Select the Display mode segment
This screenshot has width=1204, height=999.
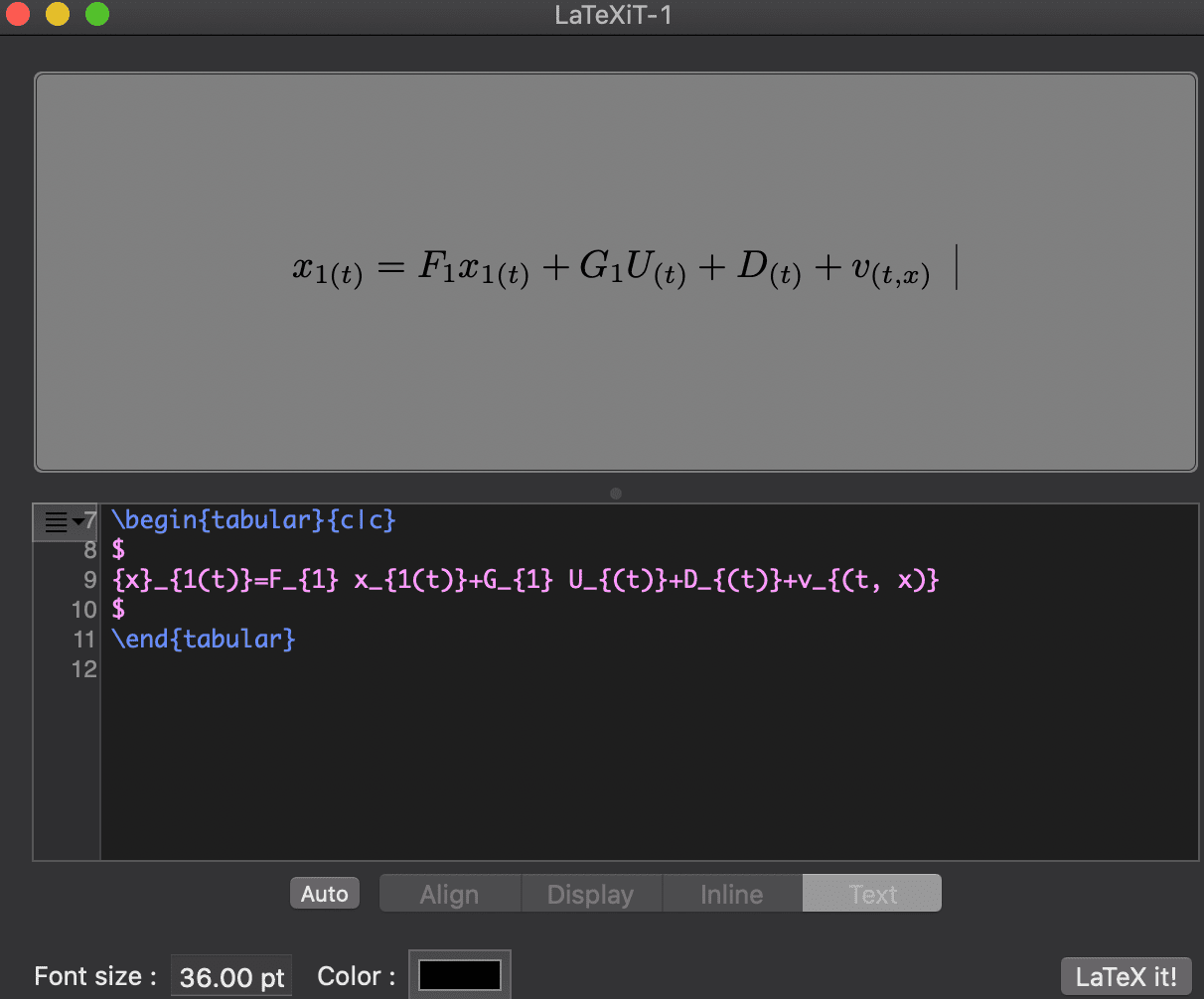click(x=590, y=894)
